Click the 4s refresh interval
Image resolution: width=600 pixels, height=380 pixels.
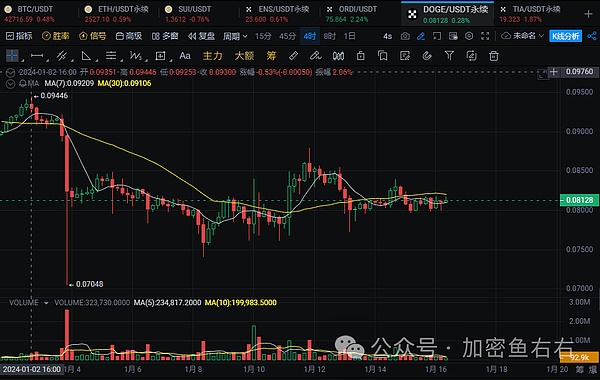(388, 36)
